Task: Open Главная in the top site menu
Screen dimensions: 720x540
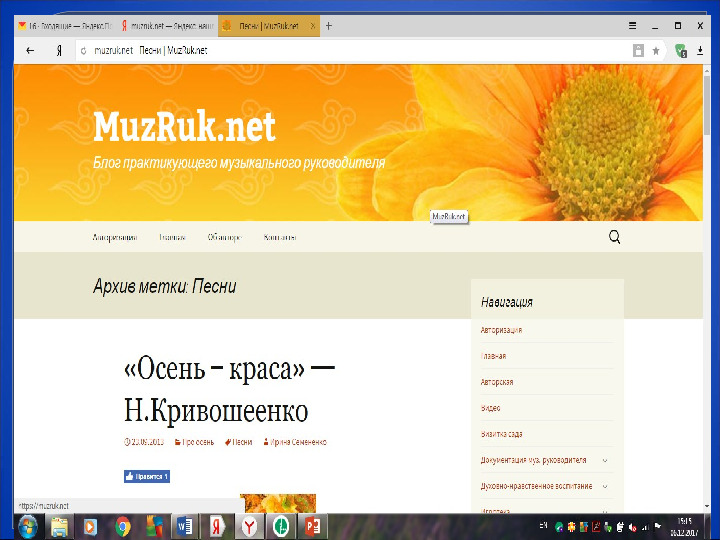Action: point(172,237)
